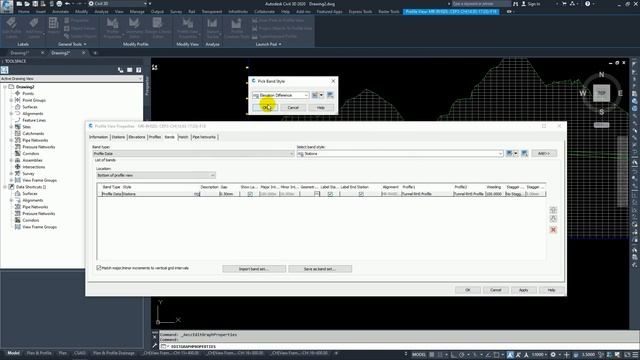Expand top Alignments node in Toolspace

[11, 113]
